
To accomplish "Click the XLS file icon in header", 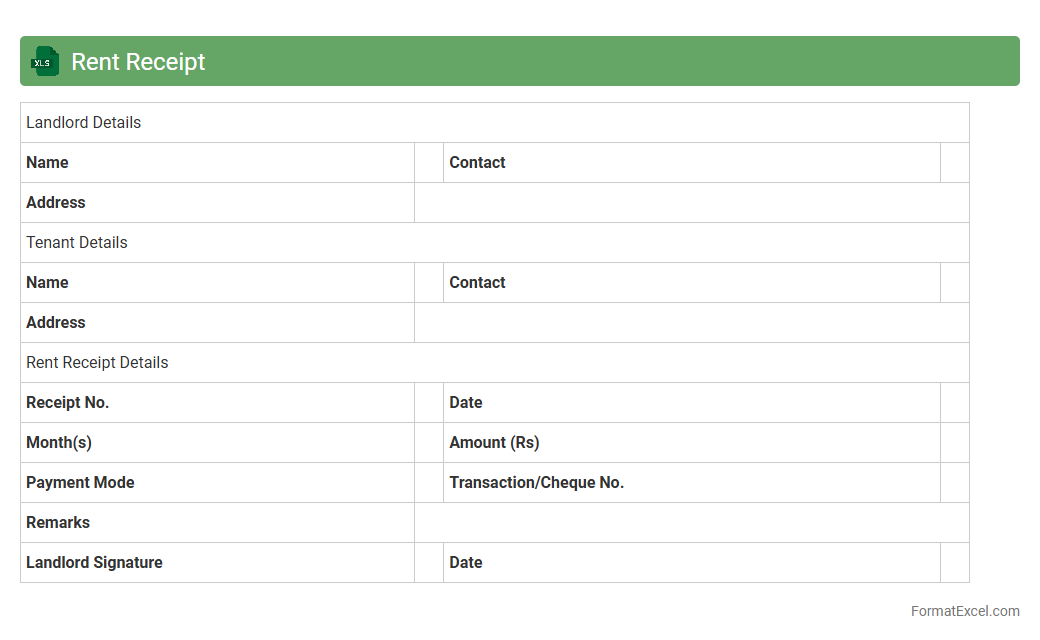I will tap(43, 62).
